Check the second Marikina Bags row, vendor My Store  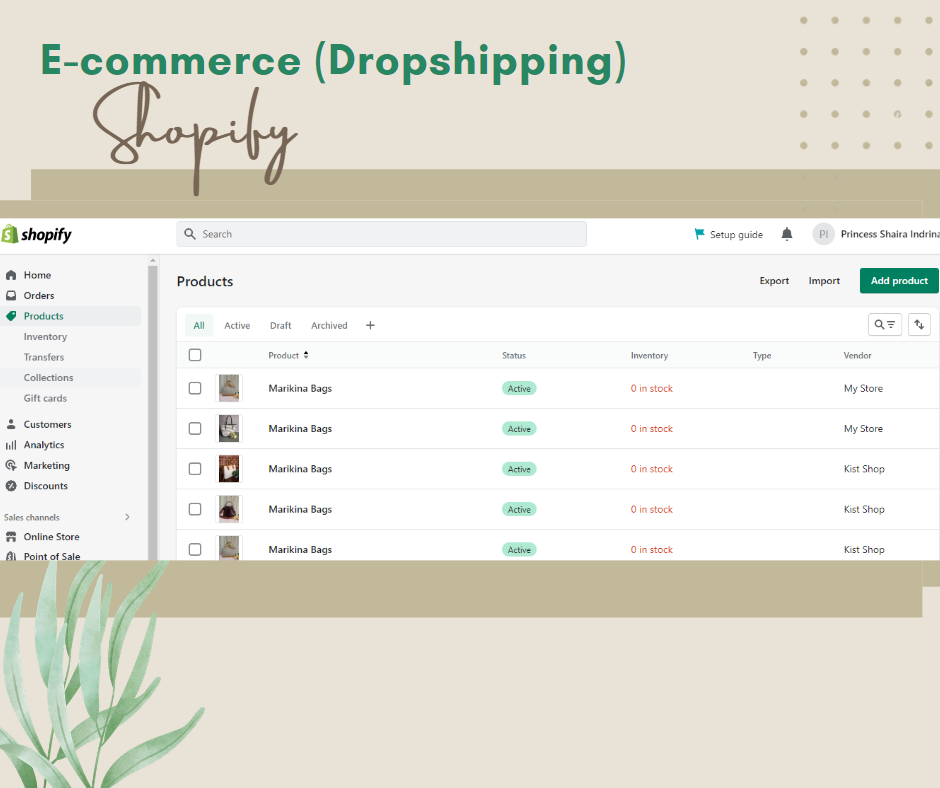195,428
